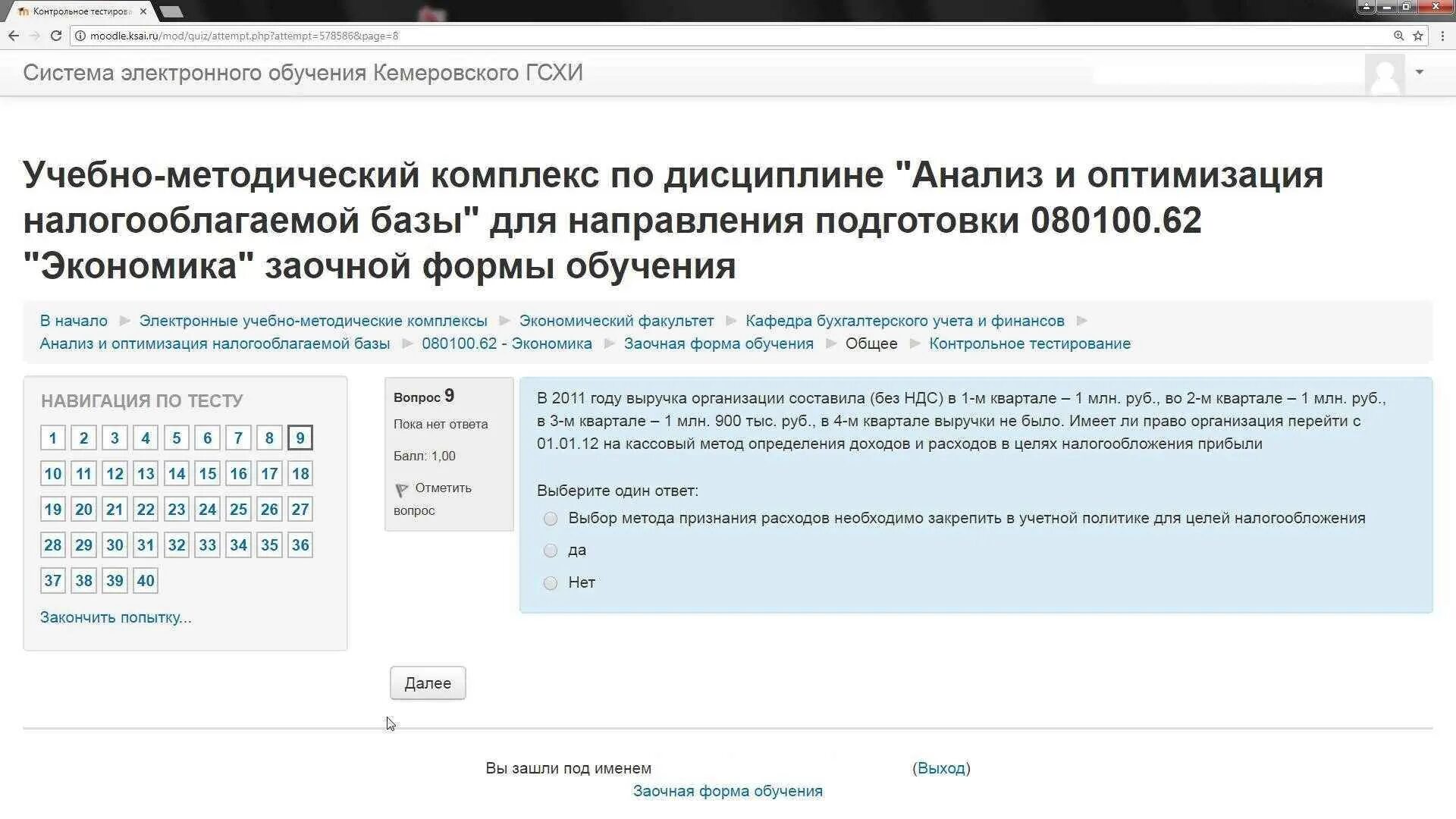The height and width of the screenshot is (819, 1456).
Task: Click the 'Пока нет ответа' status text
Action: pos(441,424)
